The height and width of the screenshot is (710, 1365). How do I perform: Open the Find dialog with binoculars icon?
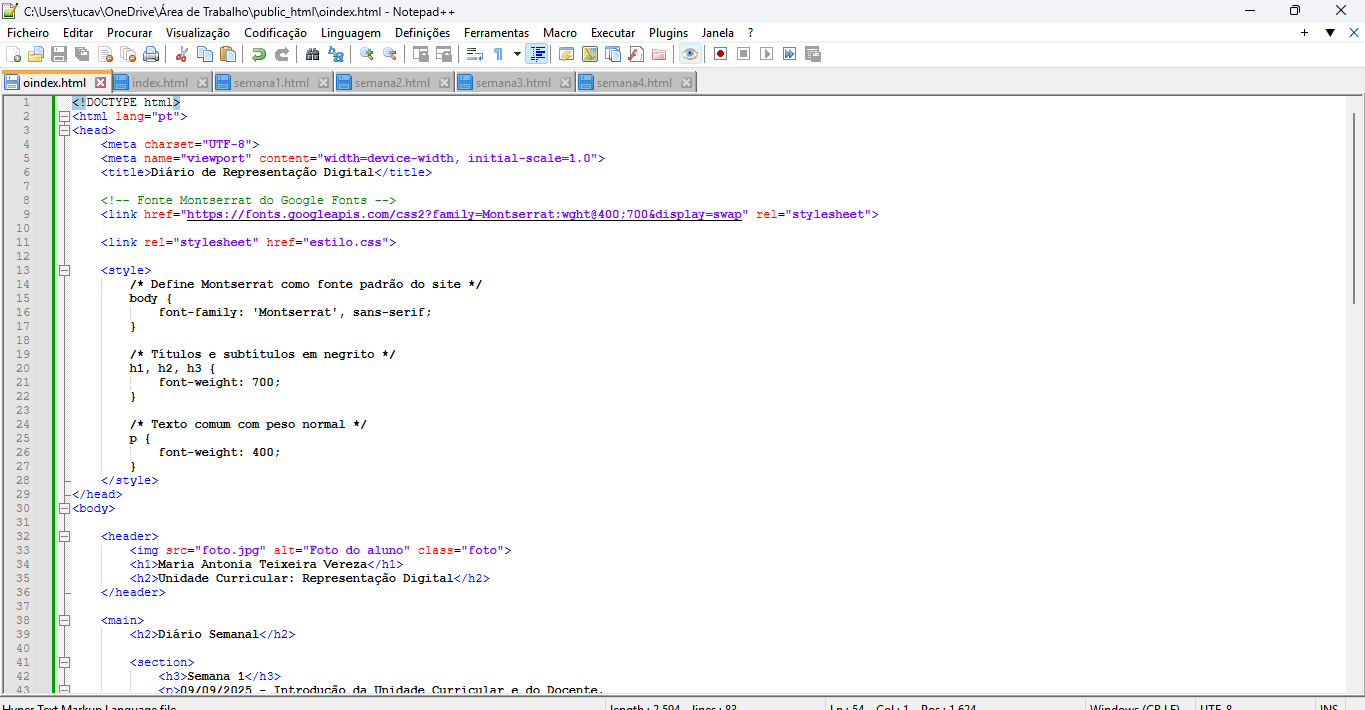[x=310, y=53]
